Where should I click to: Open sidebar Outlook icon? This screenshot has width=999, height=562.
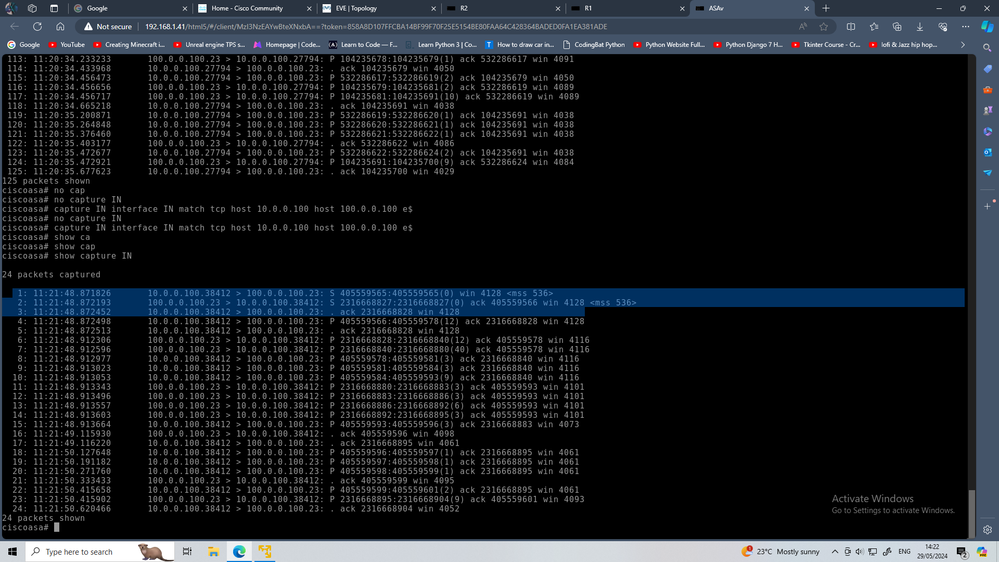pyautogui.click(x=988, y=152)
